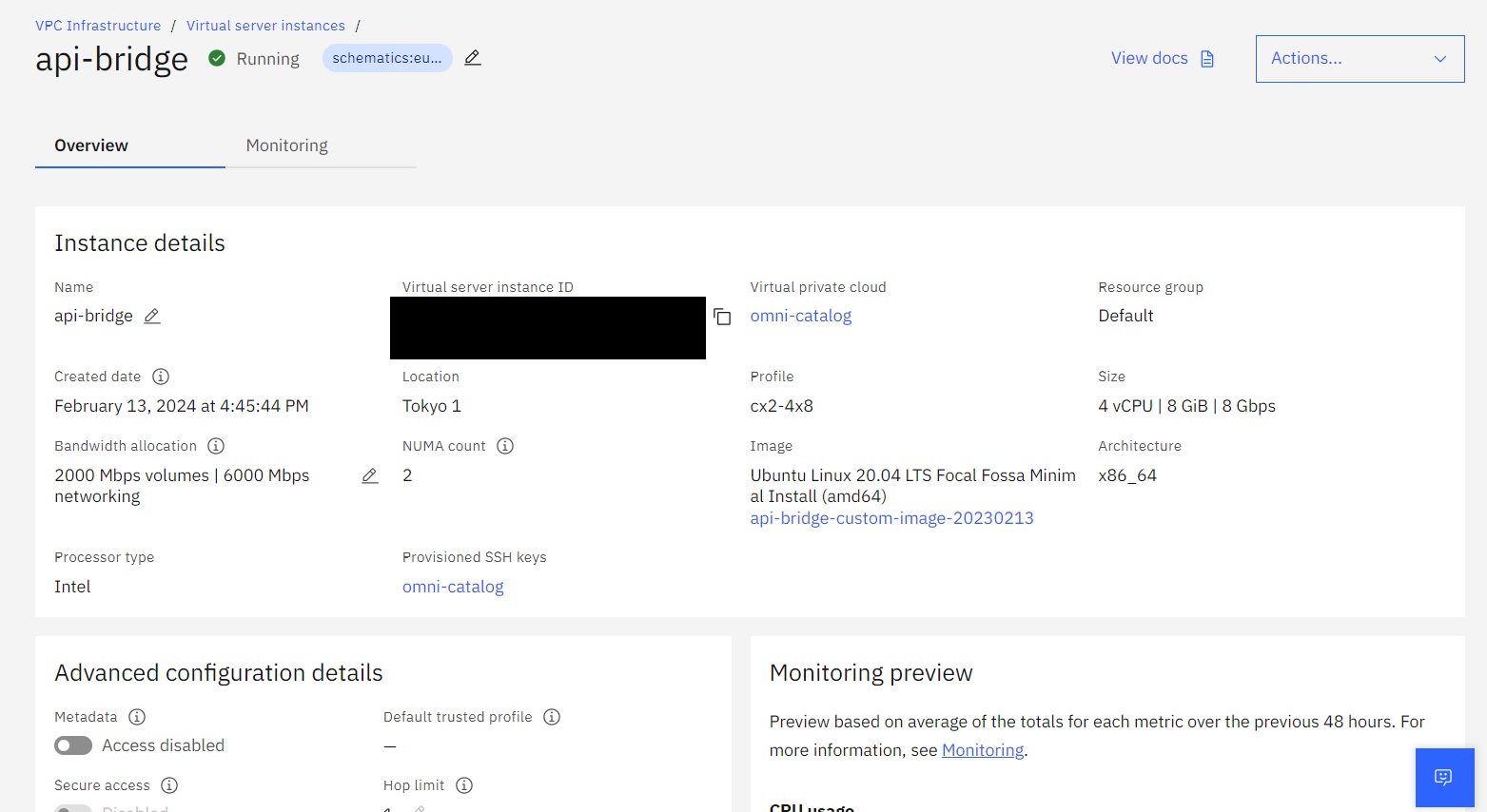The image size is (1487, 812).
Task: Show info for Bandwidth allocation
Action: coord(216,446)
